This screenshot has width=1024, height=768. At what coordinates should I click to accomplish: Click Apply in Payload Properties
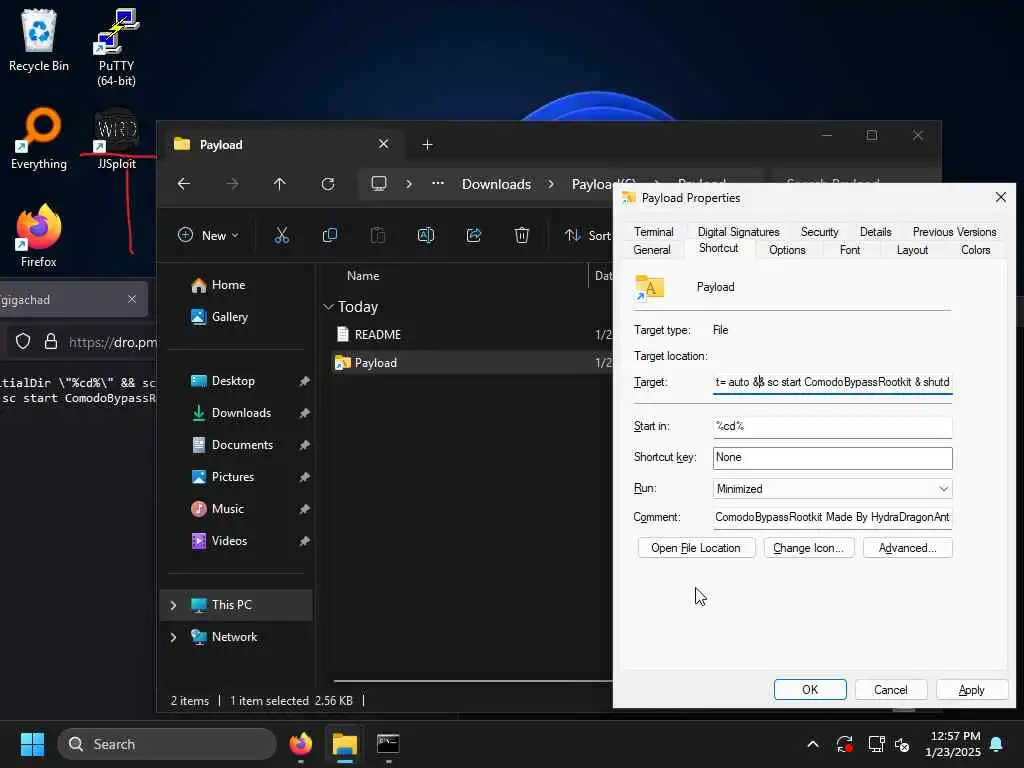coord(971,690)
